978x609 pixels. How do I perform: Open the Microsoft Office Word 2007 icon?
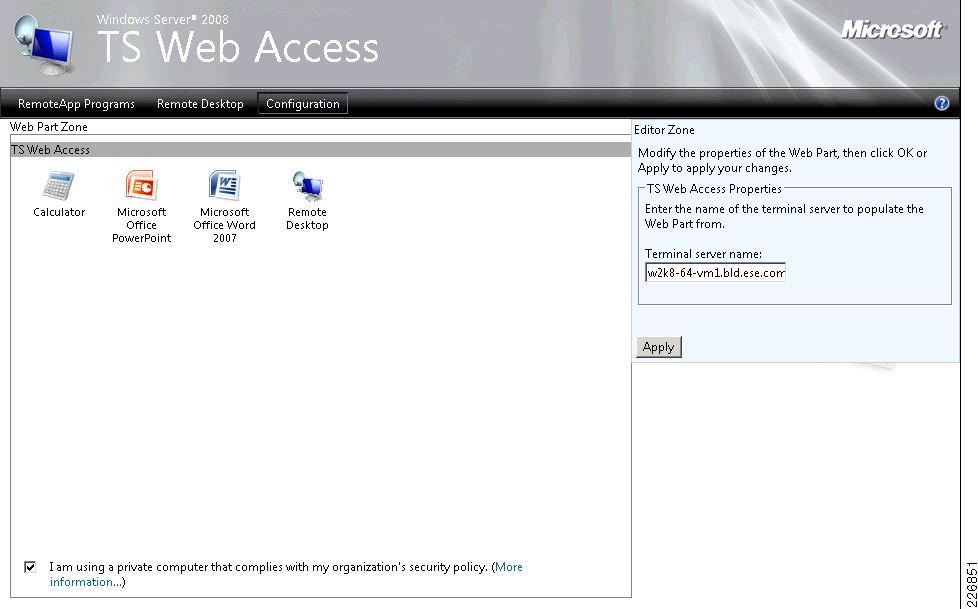coord(225,185)
